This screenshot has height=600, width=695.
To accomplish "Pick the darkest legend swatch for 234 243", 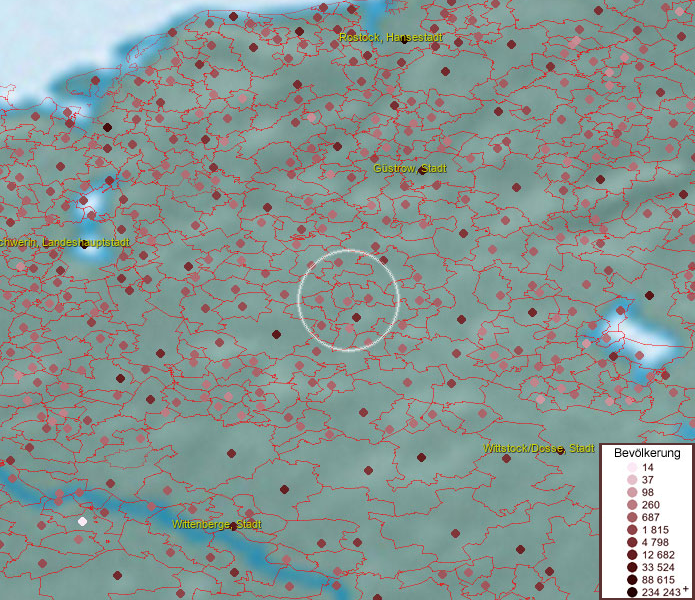I will click(632, 592).
